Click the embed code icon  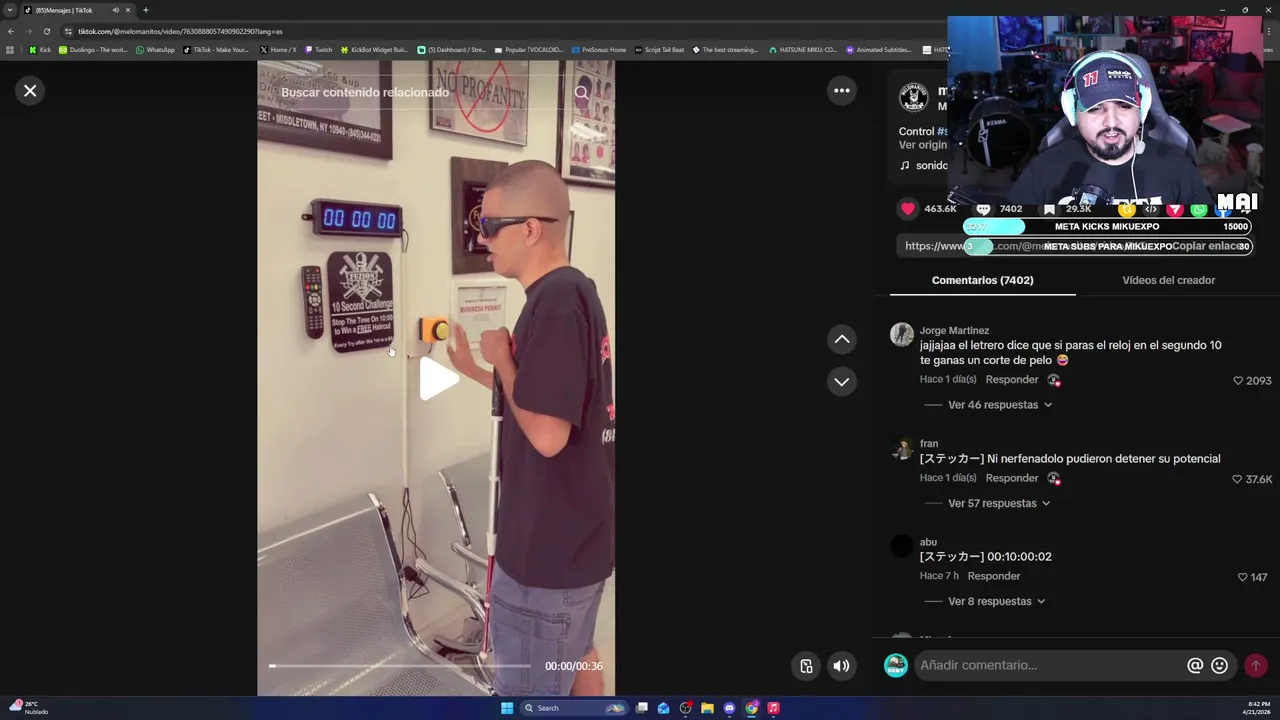point(1151,209)
